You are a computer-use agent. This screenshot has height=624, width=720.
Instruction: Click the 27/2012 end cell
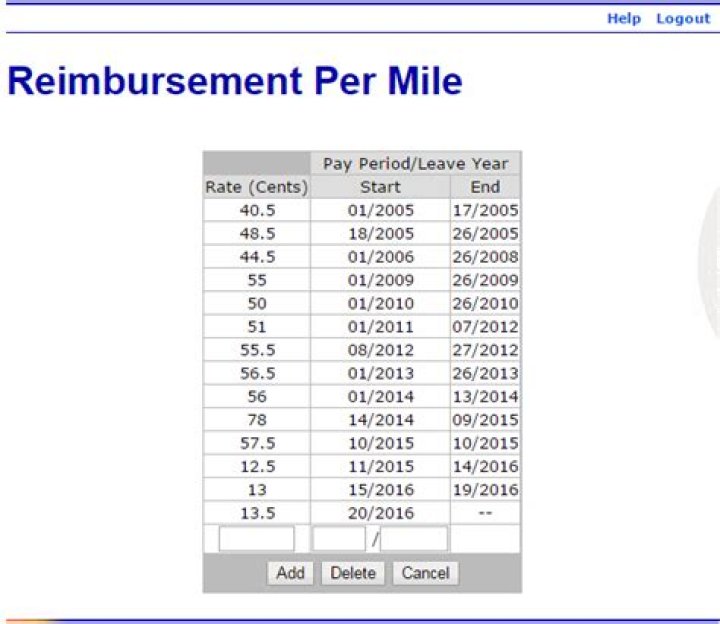point(485,350)
